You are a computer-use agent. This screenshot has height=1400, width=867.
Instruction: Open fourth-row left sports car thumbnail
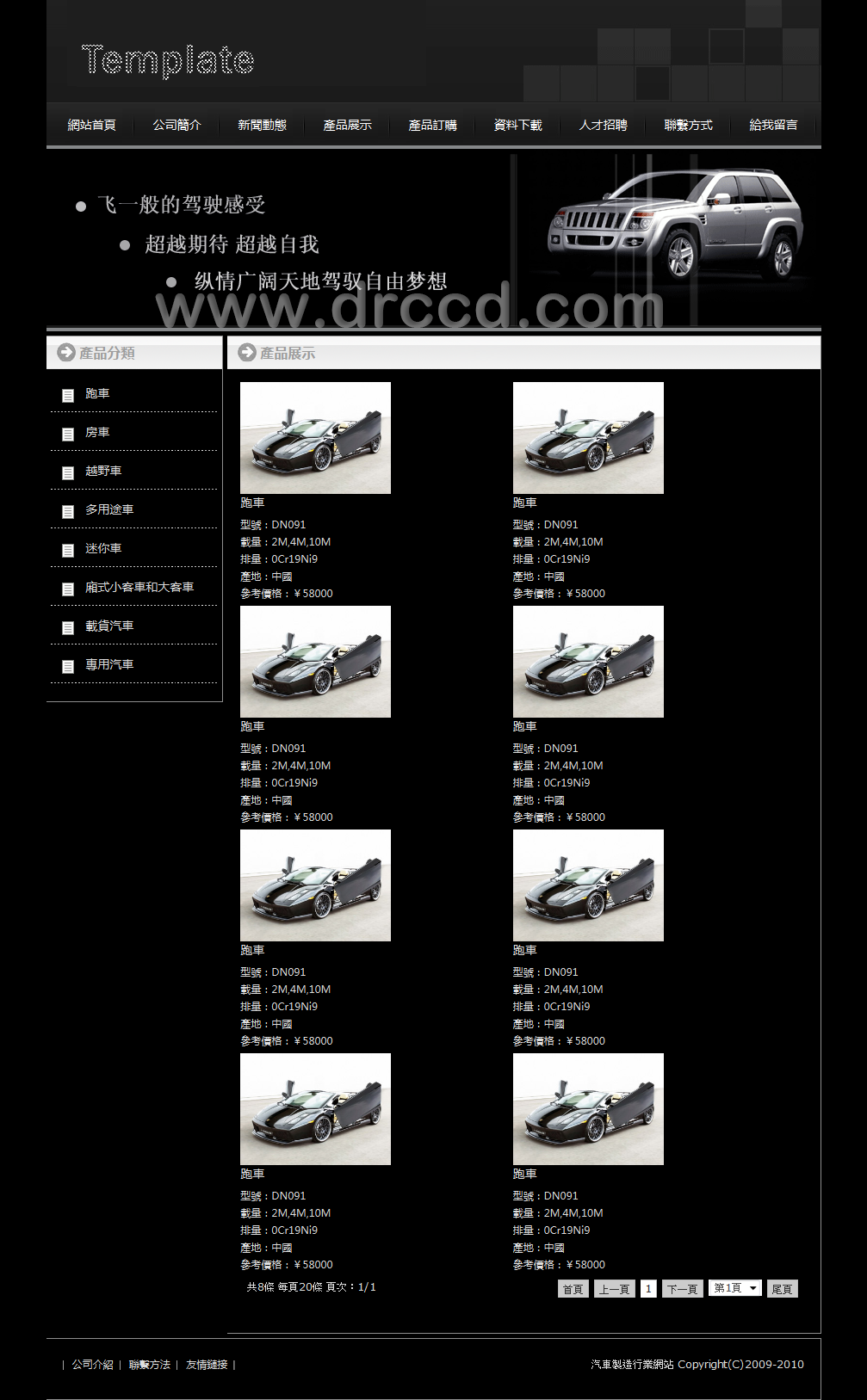click(x=315, y=1109)
